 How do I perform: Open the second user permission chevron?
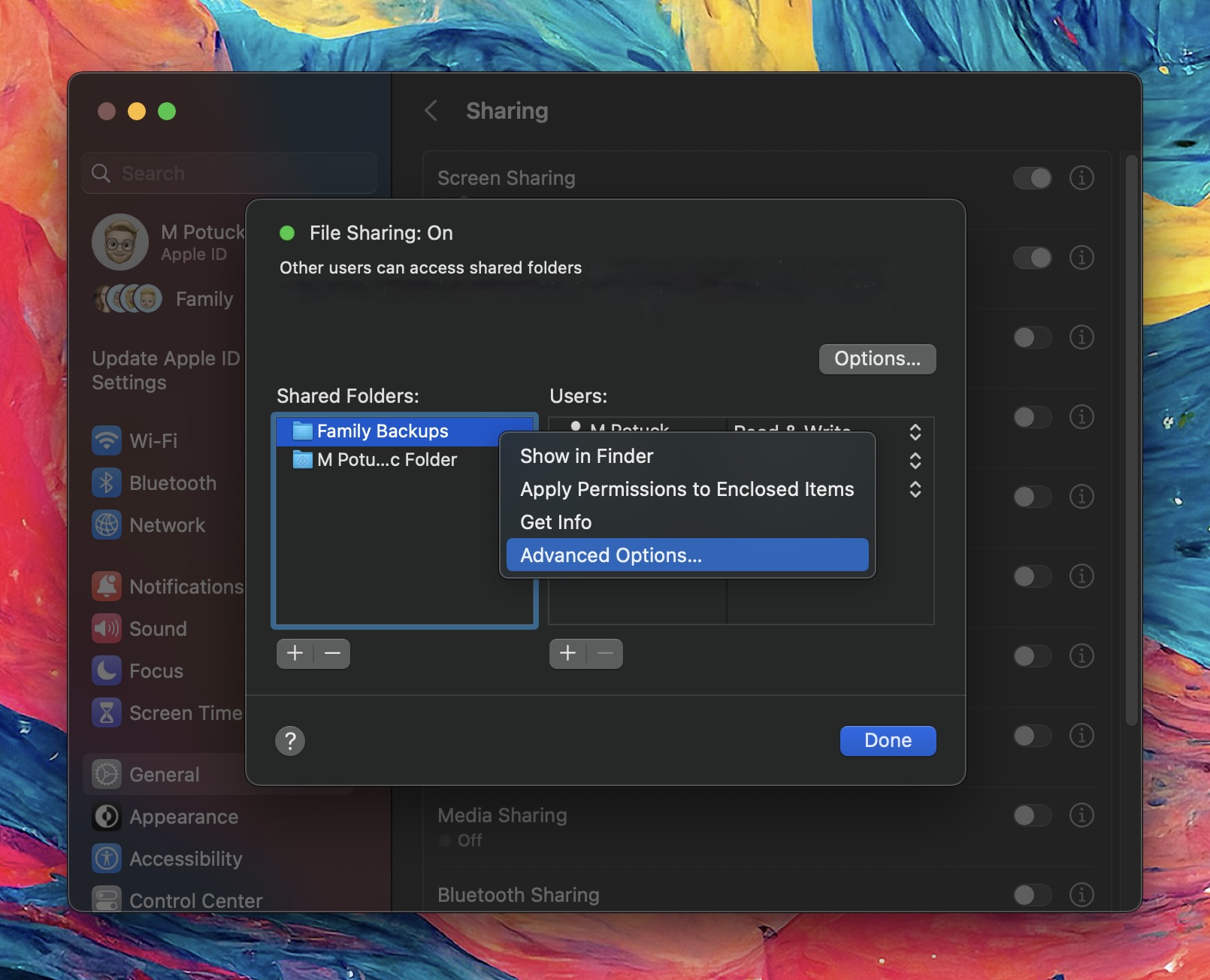[x=915, y=461]
